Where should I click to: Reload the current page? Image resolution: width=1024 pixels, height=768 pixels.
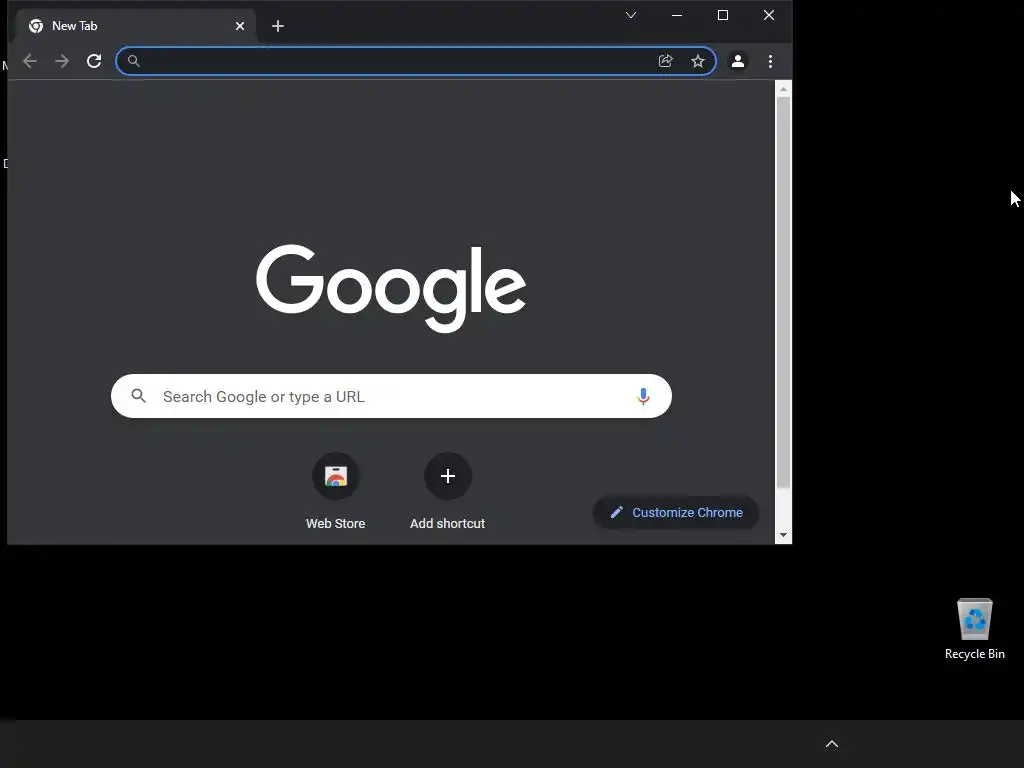pos(94,61)
